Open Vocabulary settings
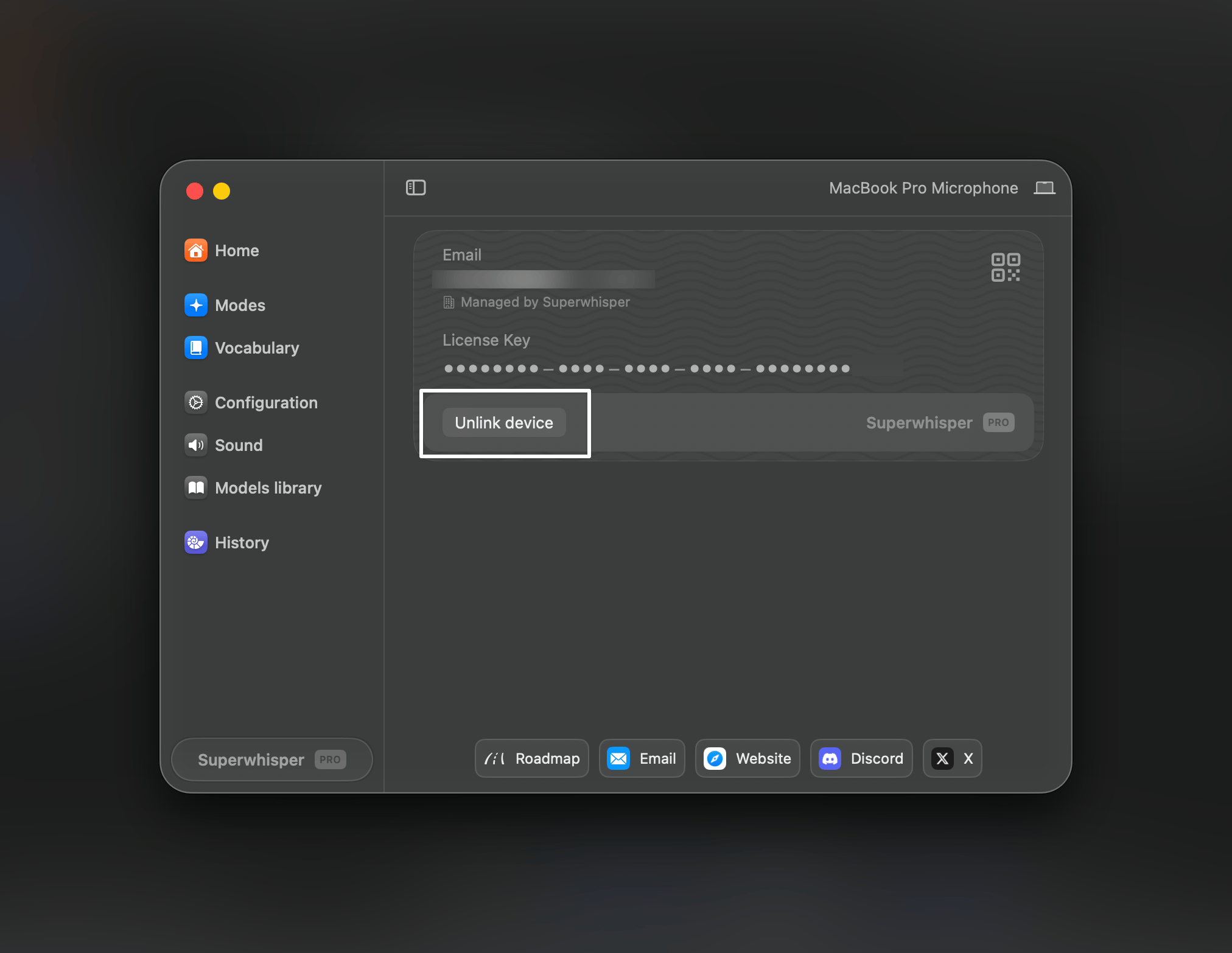The height and width of the screenshot is (953, 1232). click(257, 347)
